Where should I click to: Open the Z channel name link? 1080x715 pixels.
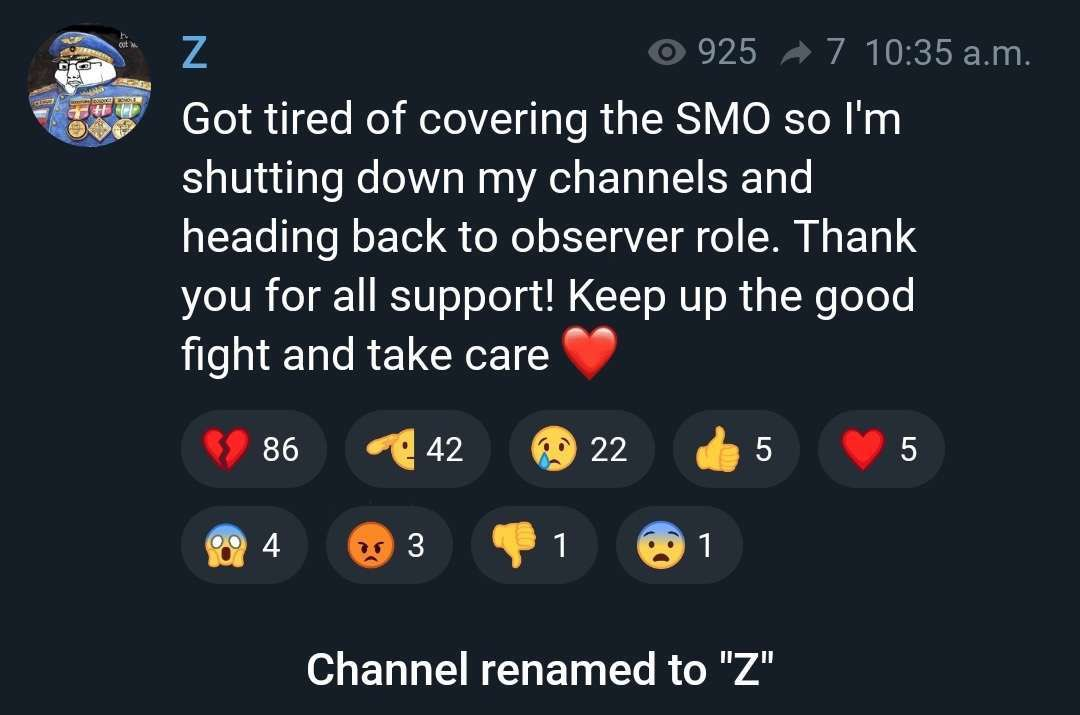click(x=194, y=52)
